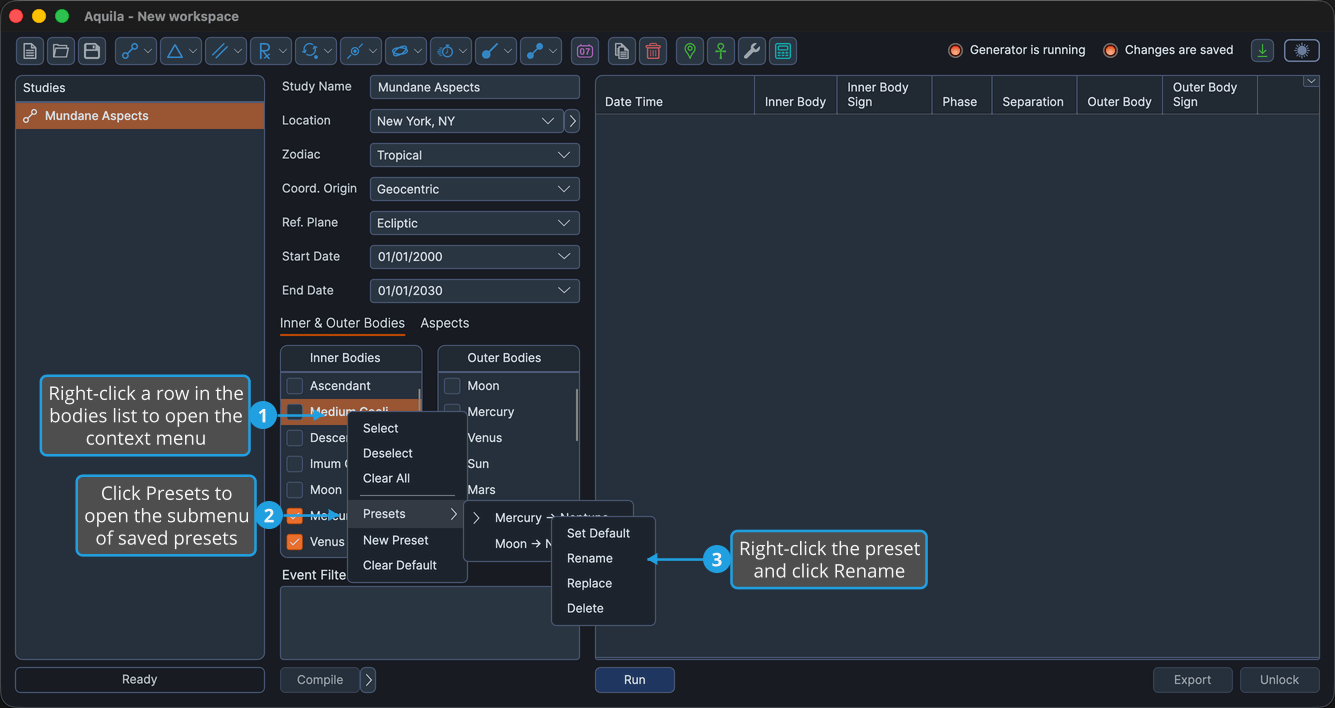The height and width of the screenshot is (708, 1335).
Task: Open the Coord. Origin Geocentric dropdown
Action: [x=475, y=189]
